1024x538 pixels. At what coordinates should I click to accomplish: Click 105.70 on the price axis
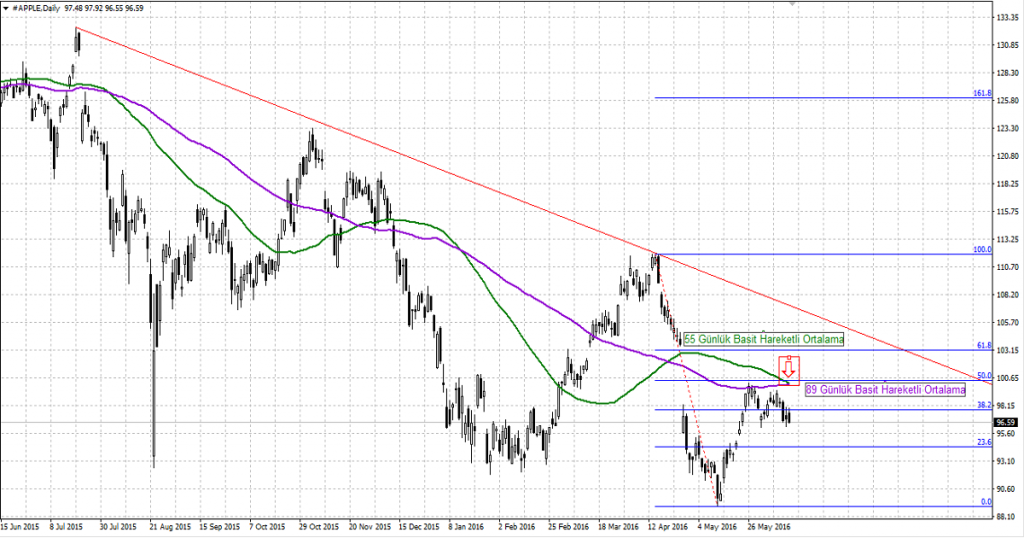coord(1008,322)
